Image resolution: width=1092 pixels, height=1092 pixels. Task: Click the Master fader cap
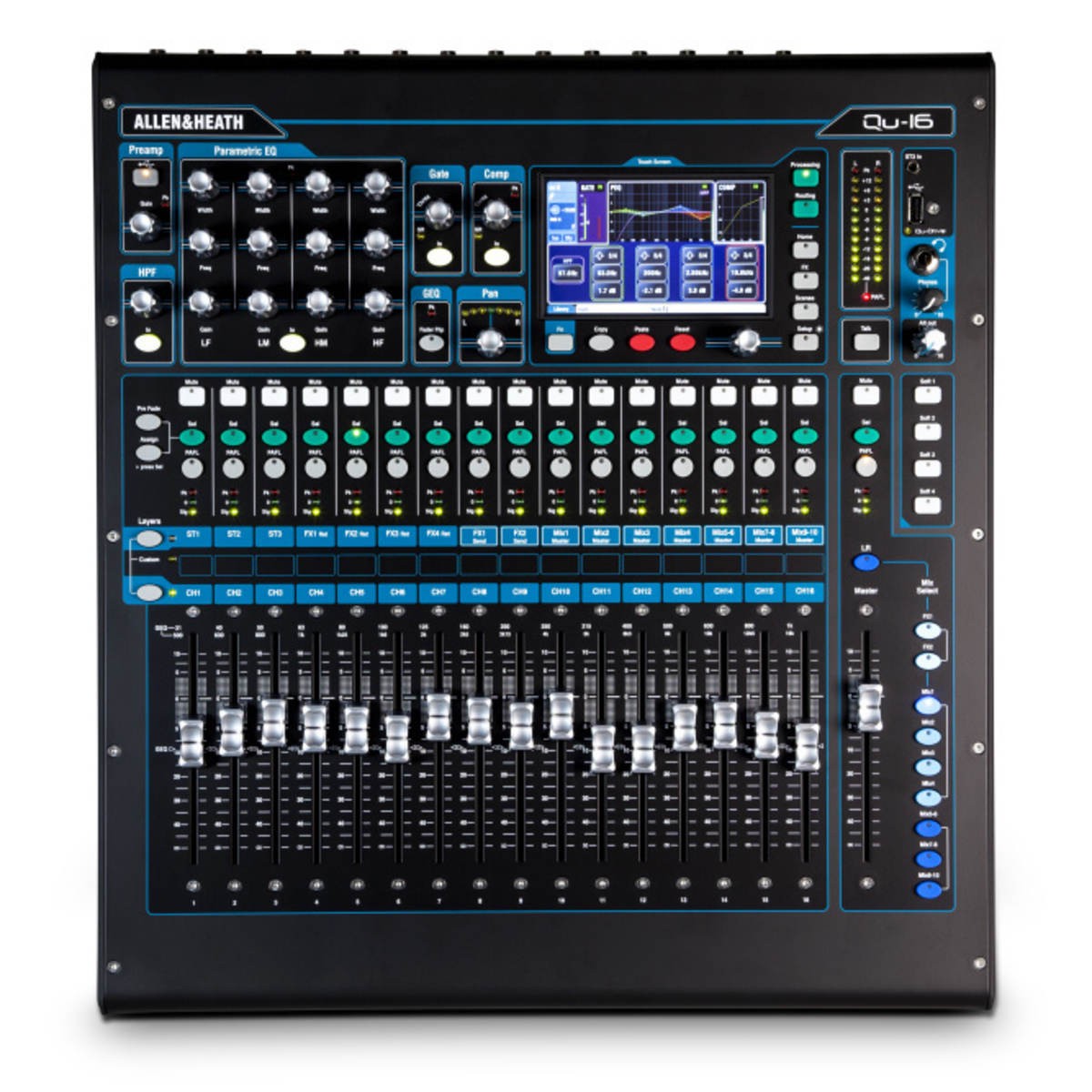coord(869,706)
